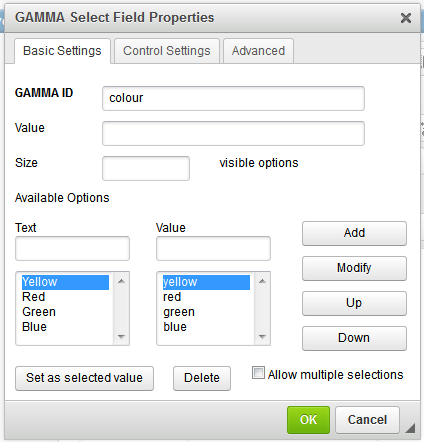Select Green in the Text list

coord(39,312)
